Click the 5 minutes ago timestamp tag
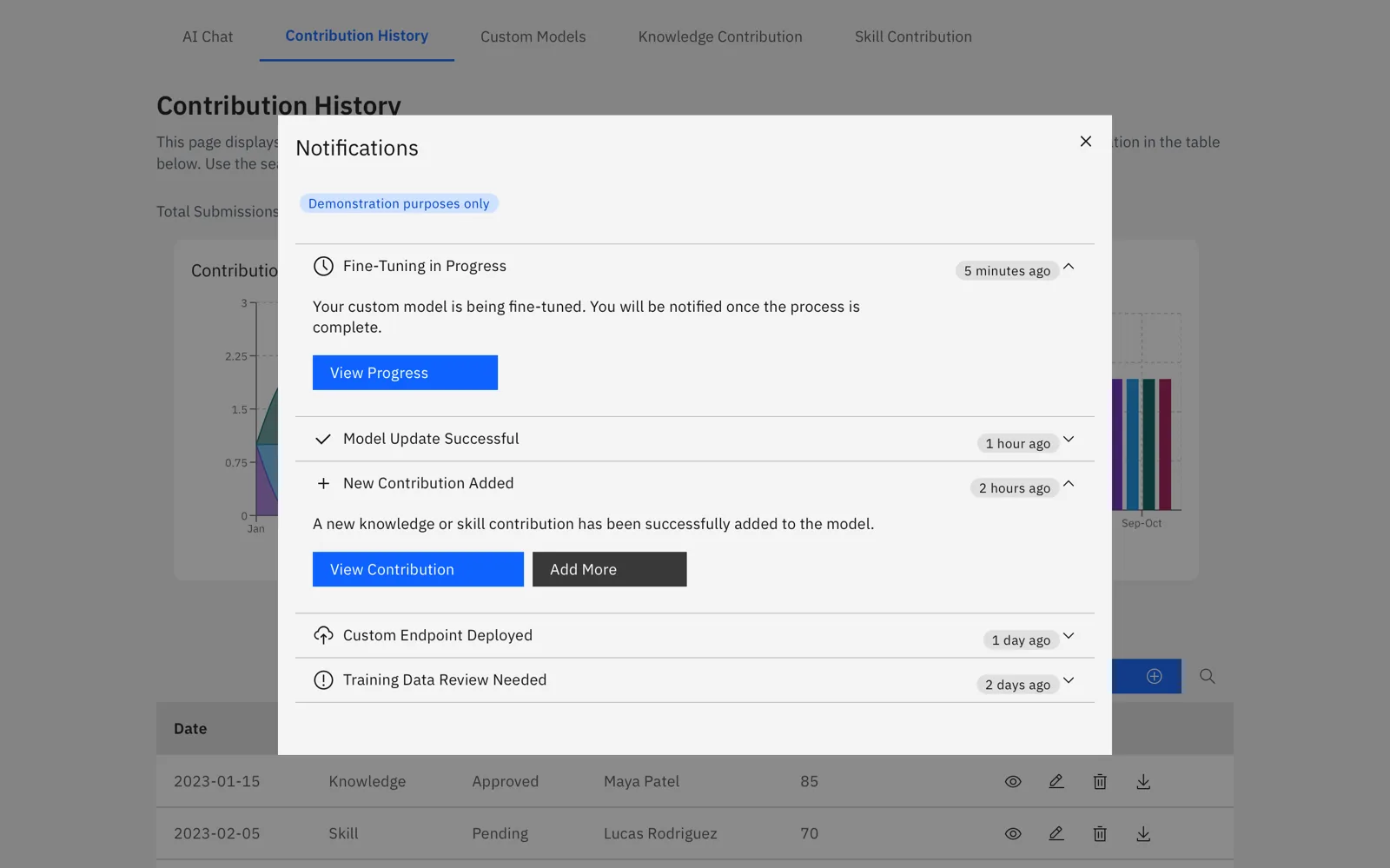This screenshot has height=868, width=1390. pyautogui.click(x=1007, y=271)
